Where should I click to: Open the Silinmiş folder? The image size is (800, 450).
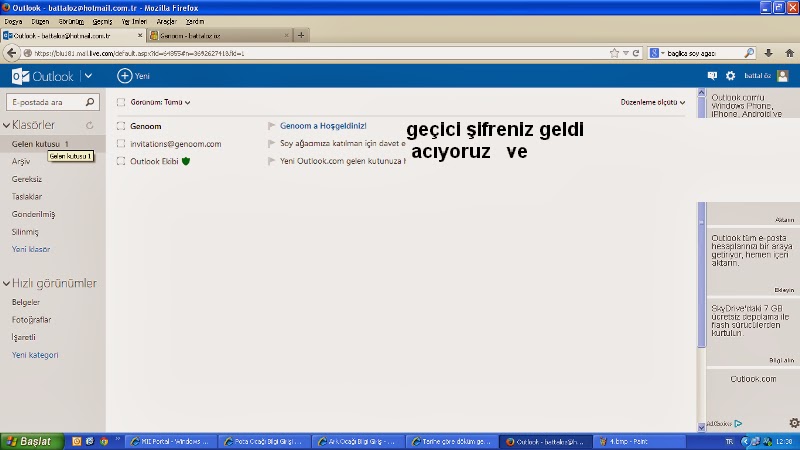[x=25, y=232]
